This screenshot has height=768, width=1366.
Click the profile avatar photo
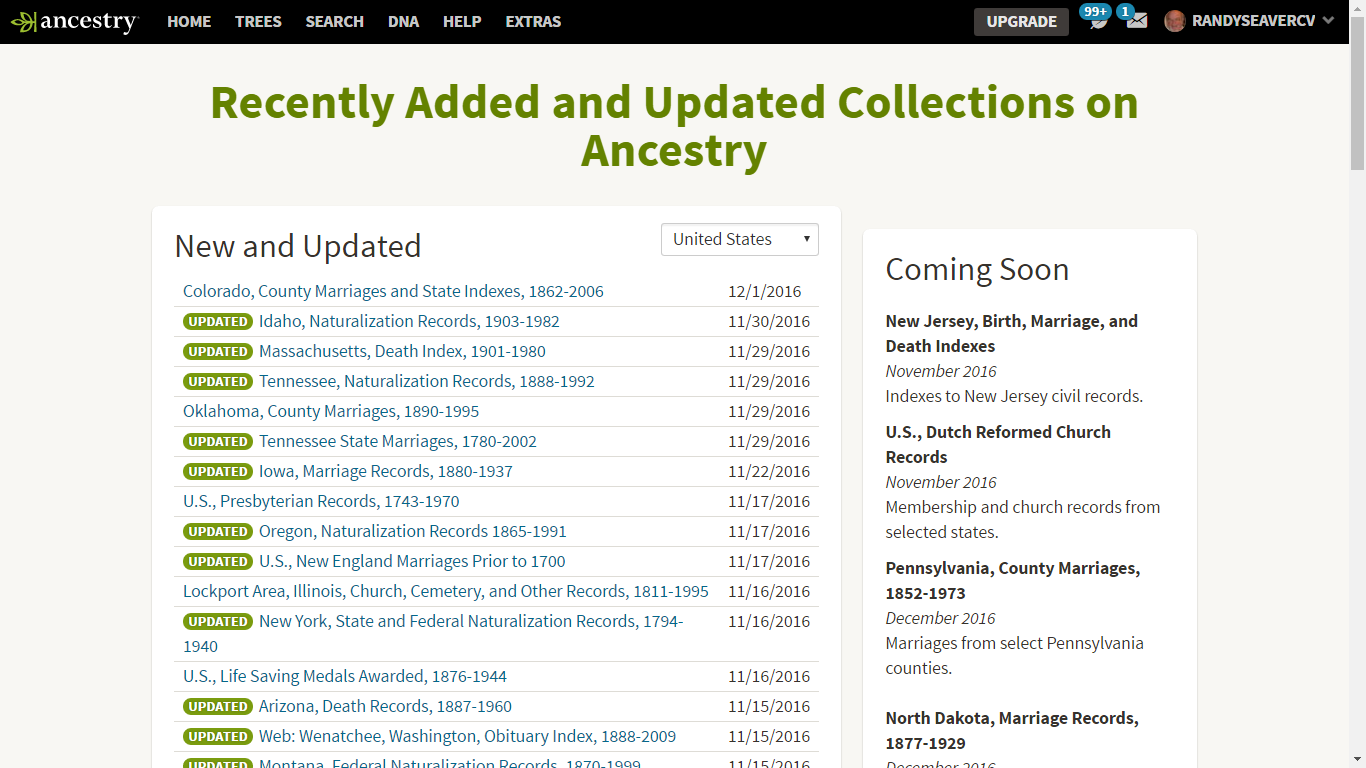pos(1174,21)
